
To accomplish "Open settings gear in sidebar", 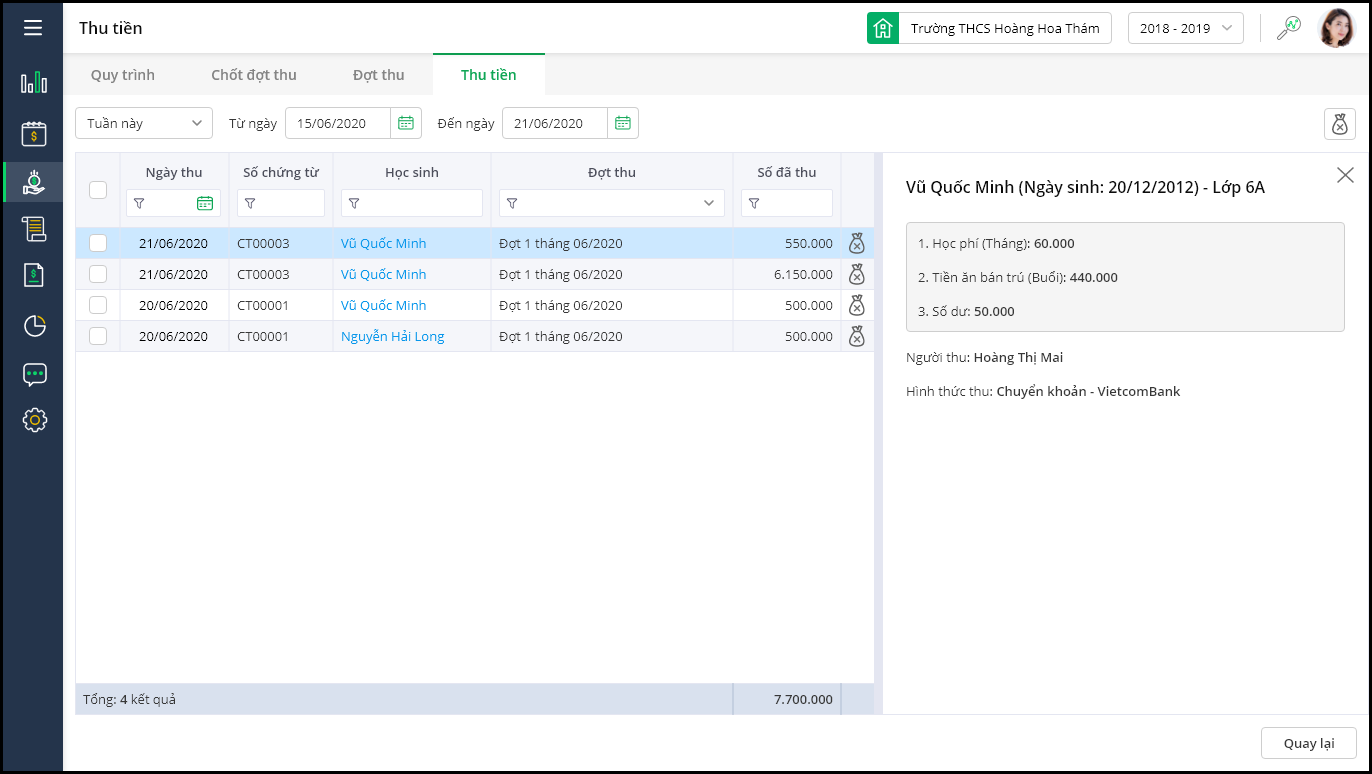I will (34, 420).
